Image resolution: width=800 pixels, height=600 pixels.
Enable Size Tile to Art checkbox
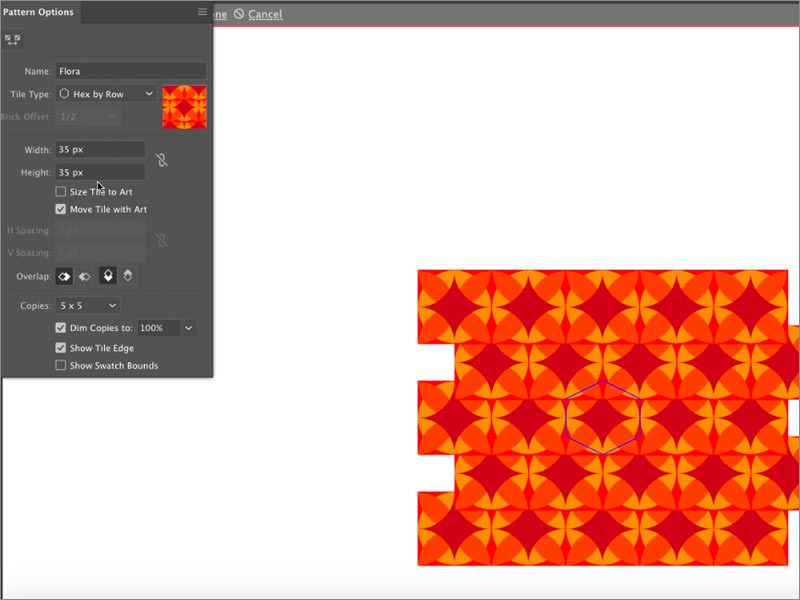point(61,192)
